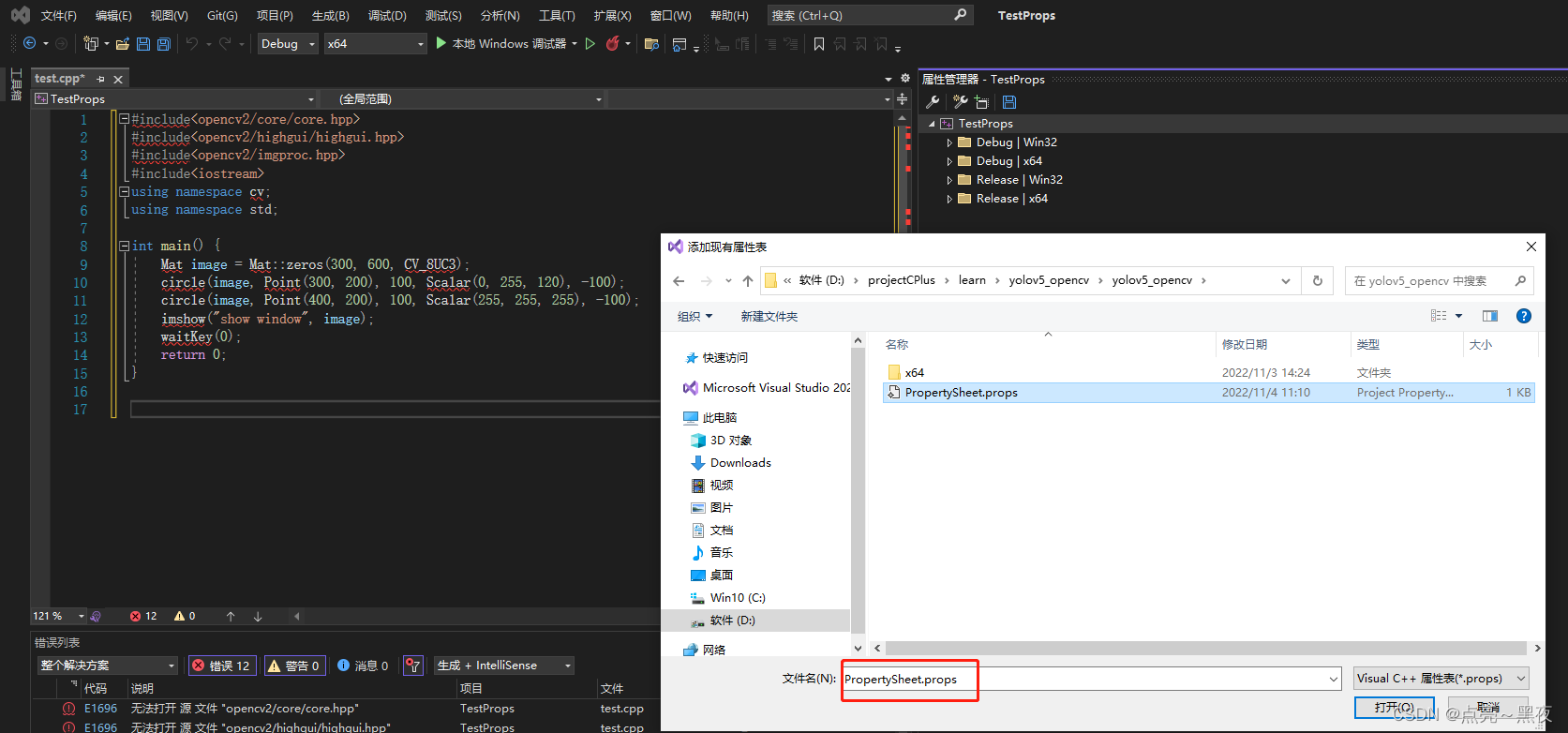Image resolution: width=1568 pixels, height=733 pixels.
Task: Sort files by 修改日期 column header
Action: pyautogui.click(x=1245, y=345)
